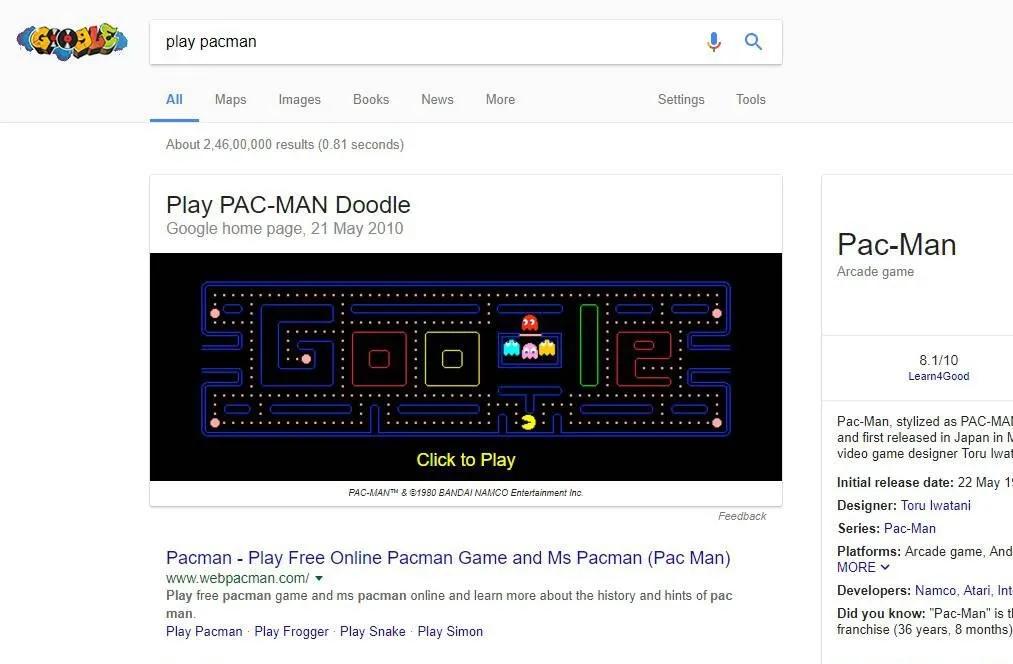The height and width of the screenshot is (664, 1013).
Task: Click the pink ghost inside the ghost pen
Action: point(530,350)
